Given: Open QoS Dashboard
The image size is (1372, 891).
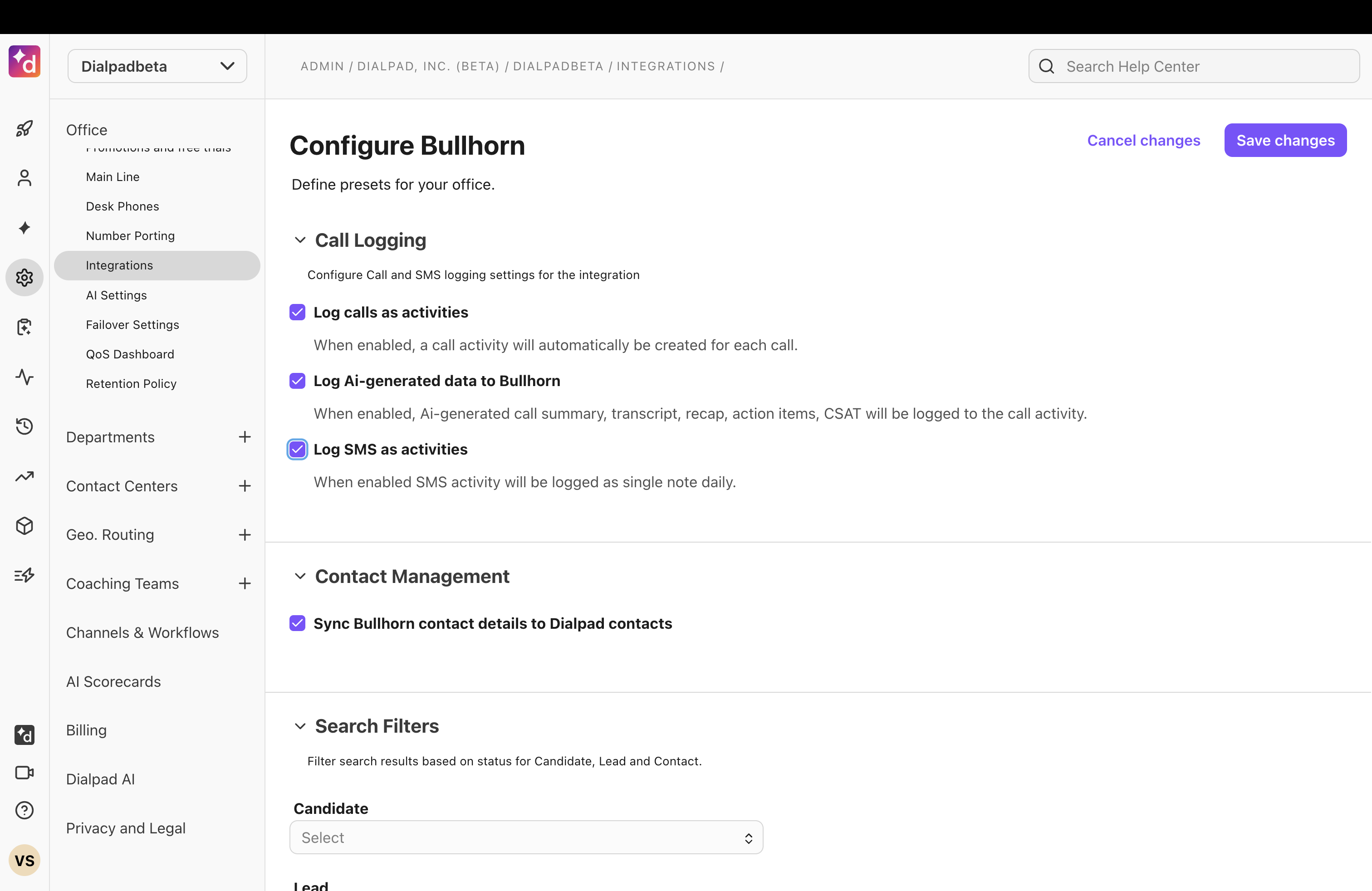Looking at the screenshot, I should tap(130, 354).
